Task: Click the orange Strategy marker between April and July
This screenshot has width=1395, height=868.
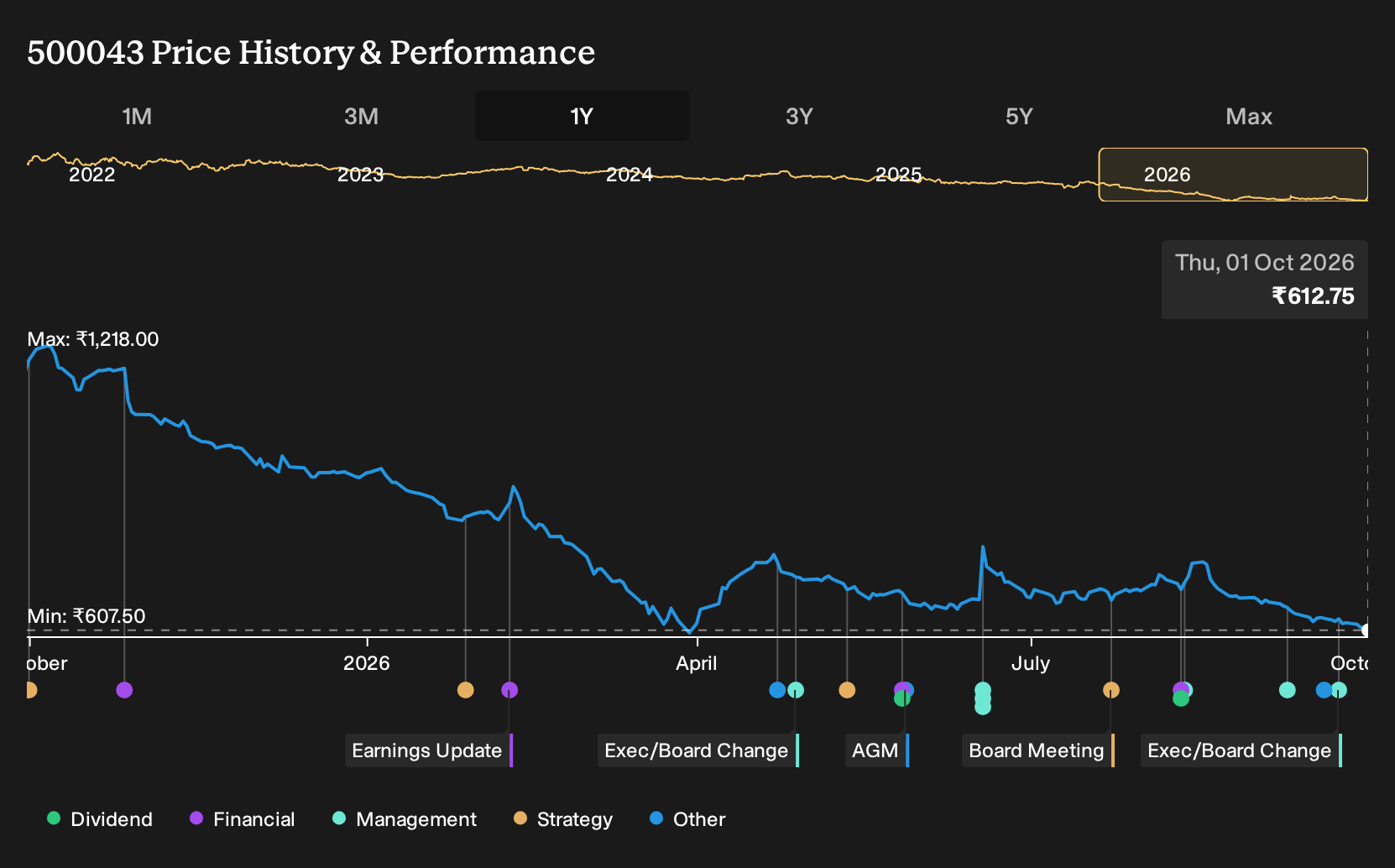Action: [x=847, y=690]
